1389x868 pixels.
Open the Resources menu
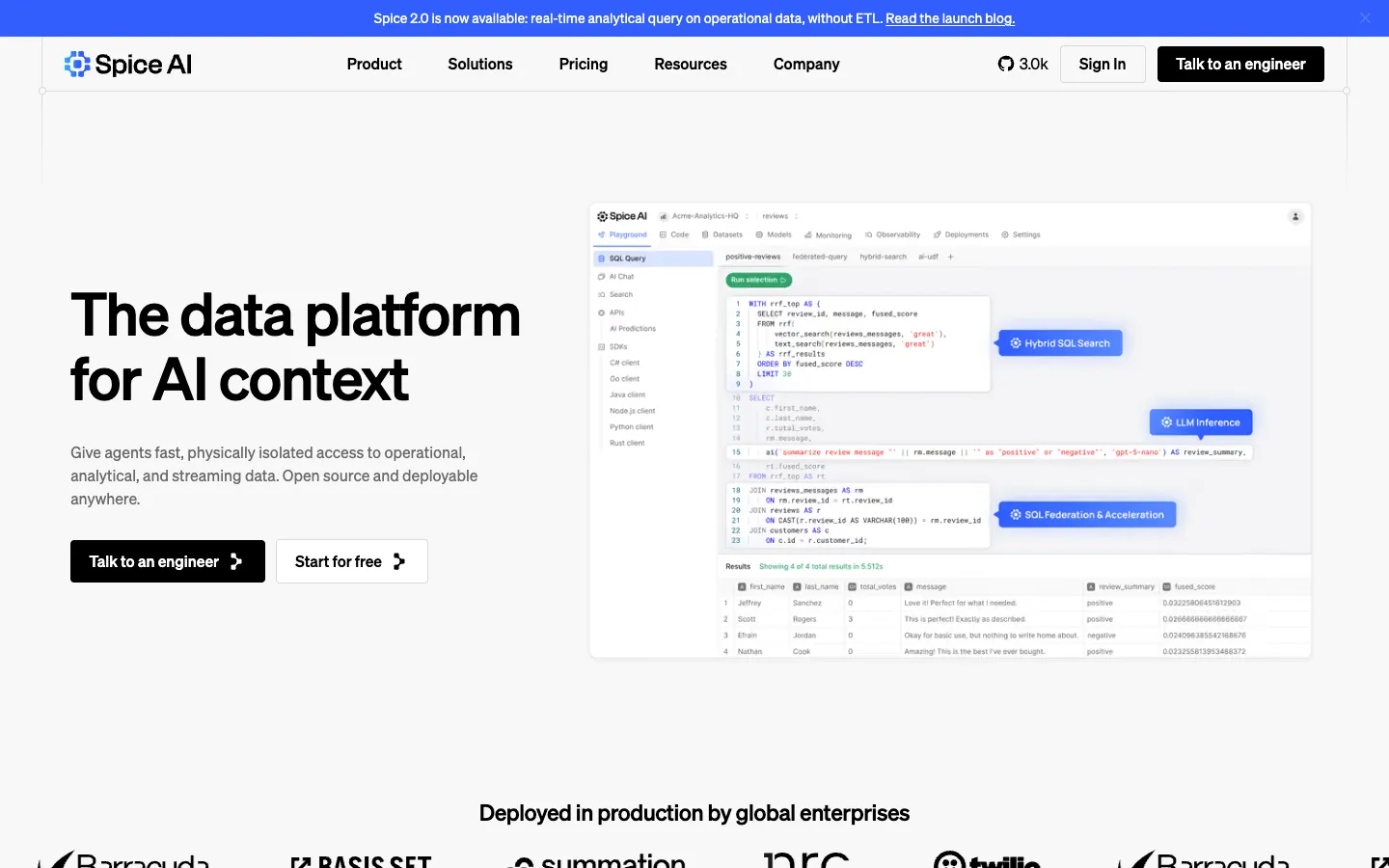691,64
